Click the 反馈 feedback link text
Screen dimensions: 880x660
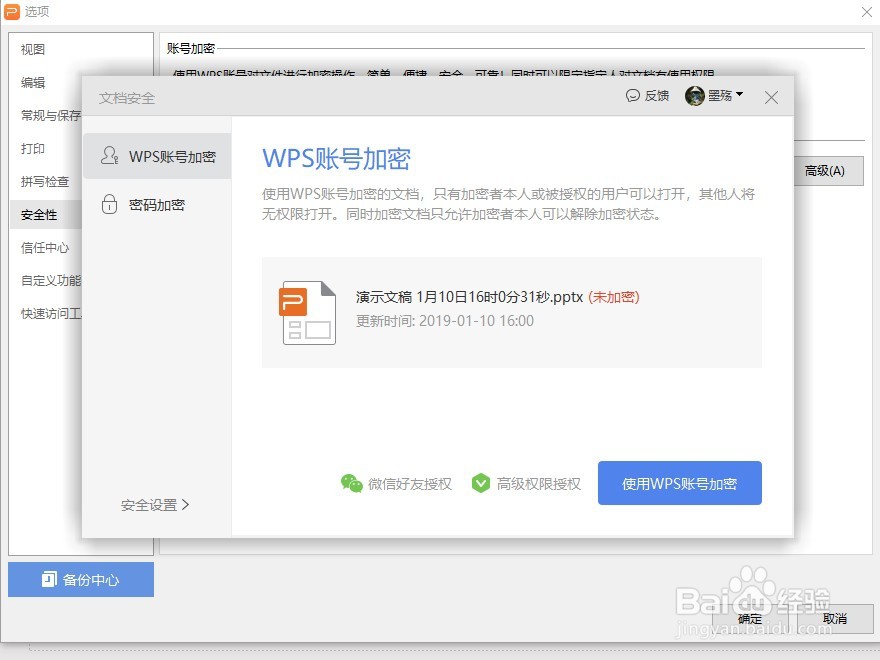pyautogui.click(x=657, y=96)
